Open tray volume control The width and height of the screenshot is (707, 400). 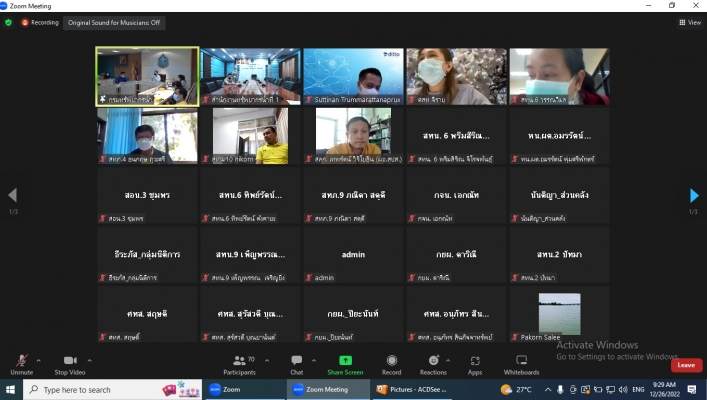(x=623, y=390)
